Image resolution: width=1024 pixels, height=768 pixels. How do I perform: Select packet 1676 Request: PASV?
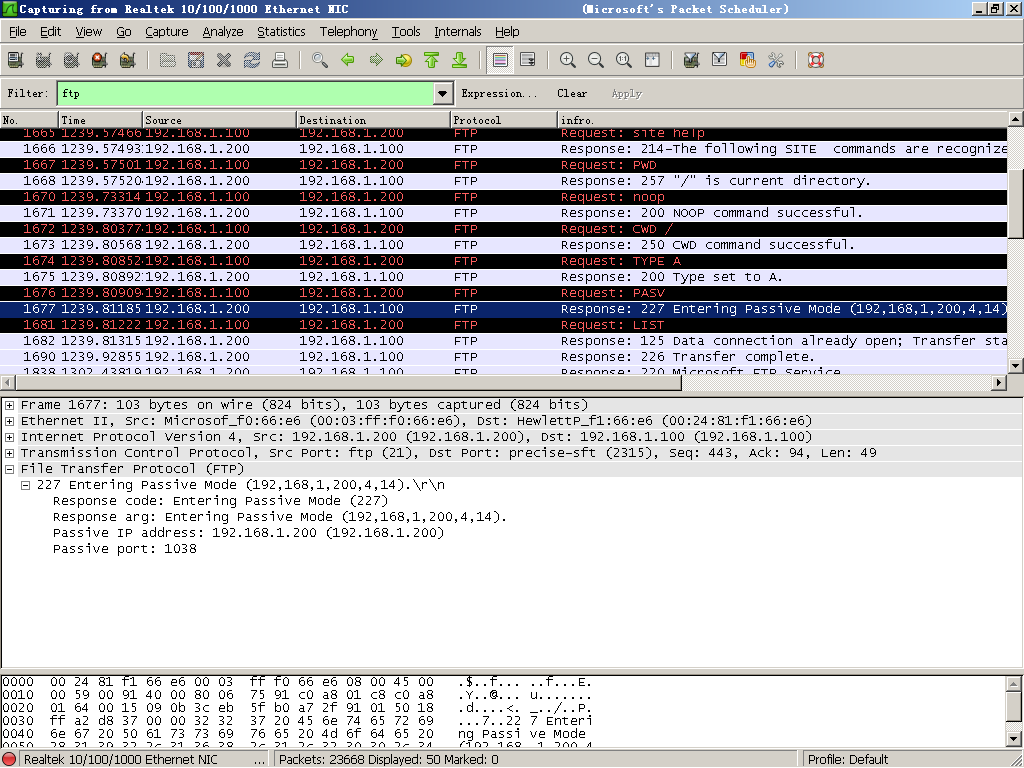coord(504,293)
